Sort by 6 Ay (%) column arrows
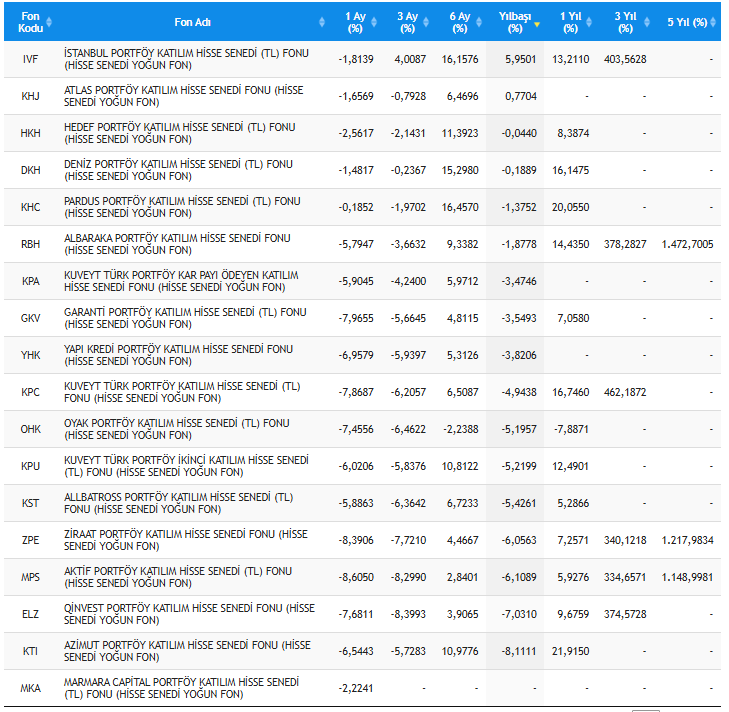Viewport: 729px width, 712px height. tap(479, 22)
